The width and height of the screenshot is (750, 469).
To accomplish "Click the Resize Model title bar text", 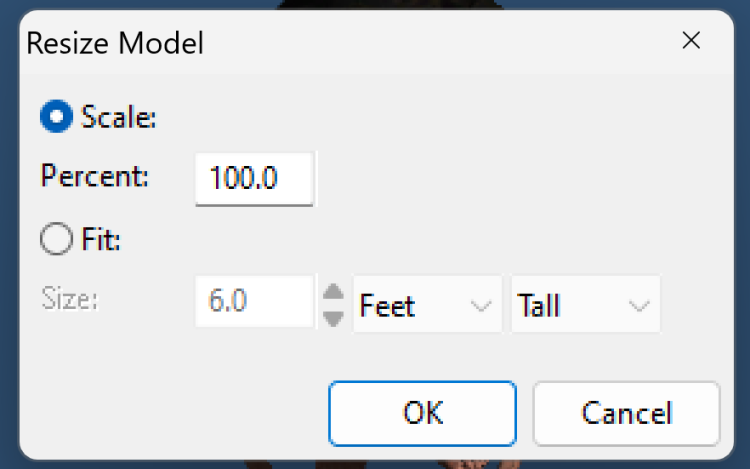I will point(115,43).
